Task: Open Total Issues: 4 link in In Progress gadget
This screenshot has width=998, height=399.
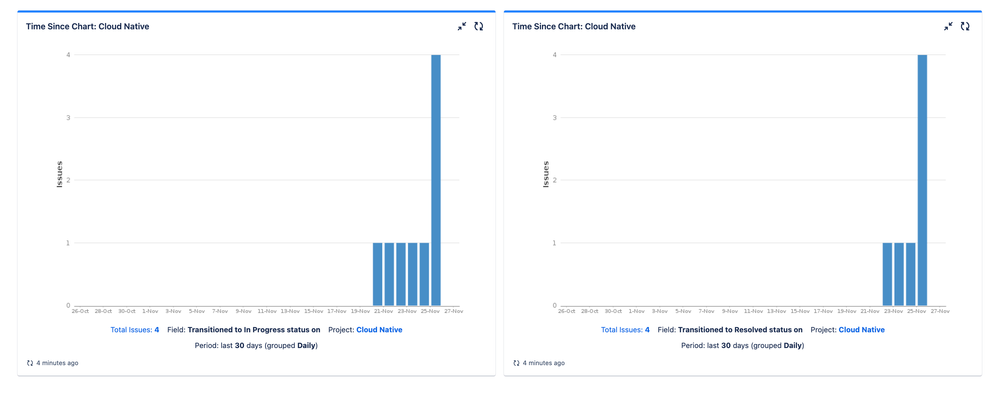Action: (135, 330)
